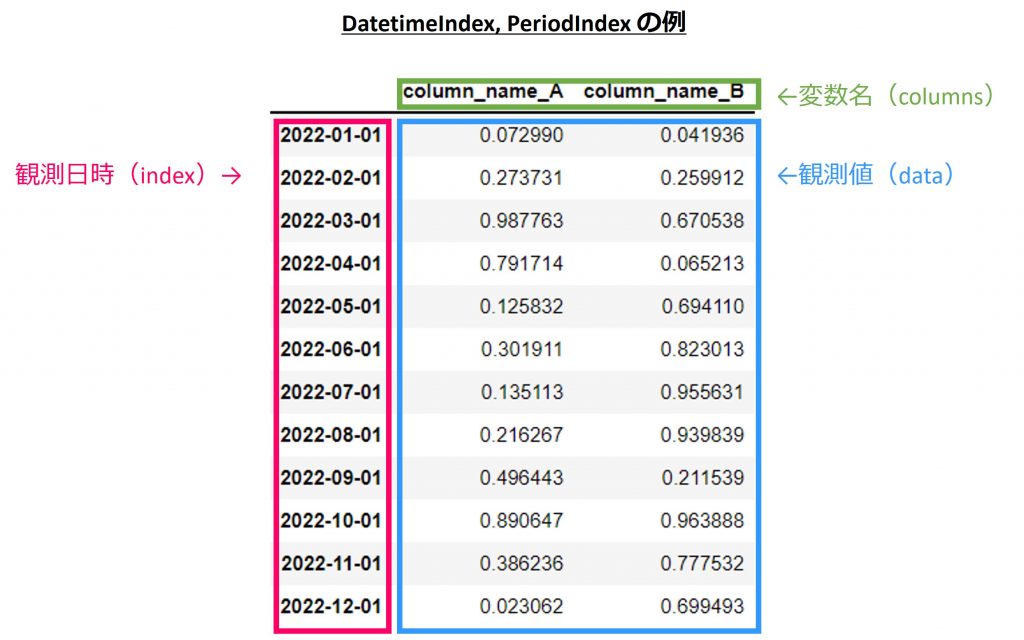1024x640 pixels.
Task: Select cell 0.023062 in December row
Action: pyautogui.click(x=521, y=607)
